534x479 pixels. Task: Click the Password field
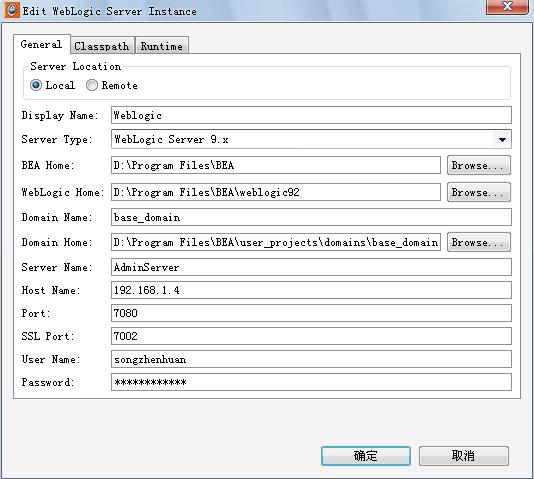point(311,382)
